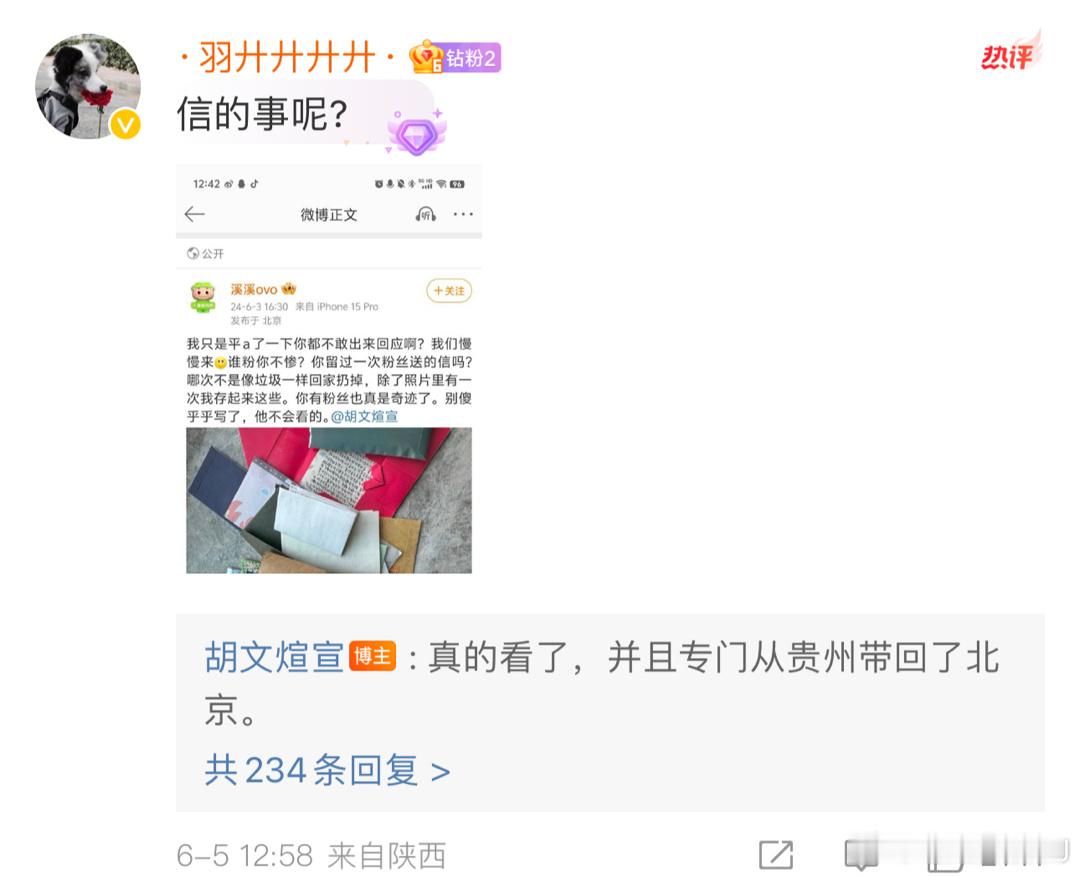Viewport: 1080px width, 876px height.
Task: Open 胡文煊宣 blogger reply name
Action: (x=274, y=656)
